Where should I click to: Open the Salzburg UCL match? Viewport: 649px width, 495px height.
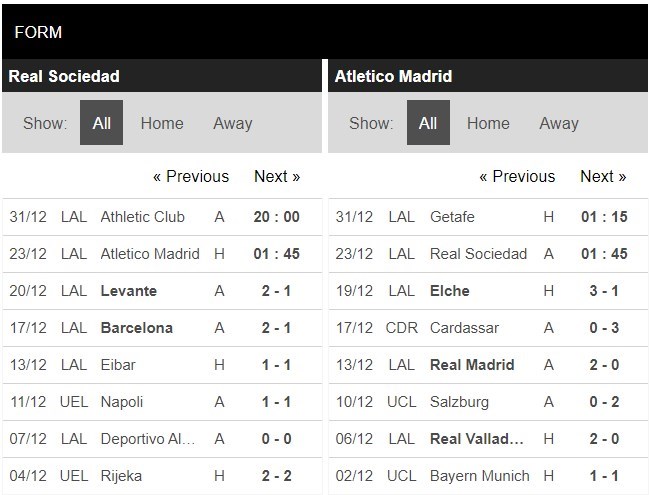459,401
